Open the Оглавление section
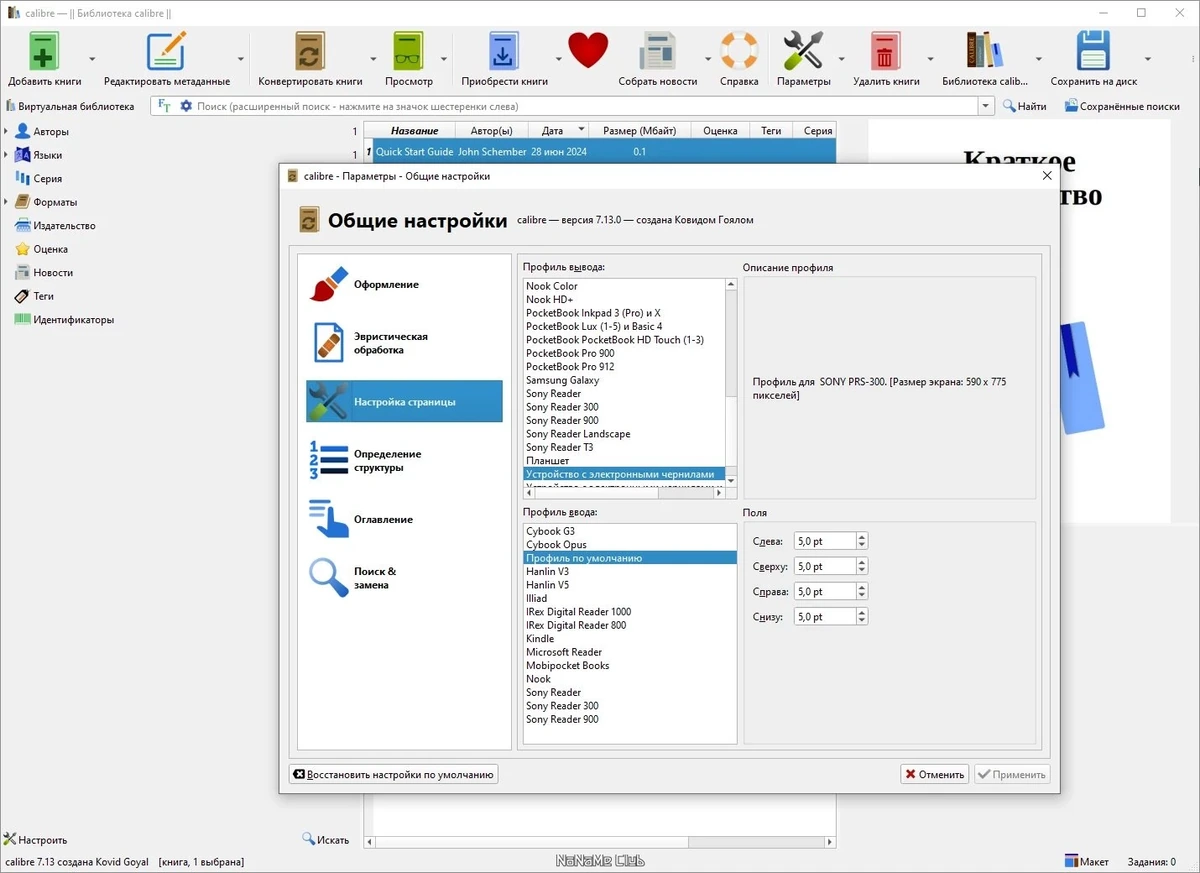 point(404,519)
